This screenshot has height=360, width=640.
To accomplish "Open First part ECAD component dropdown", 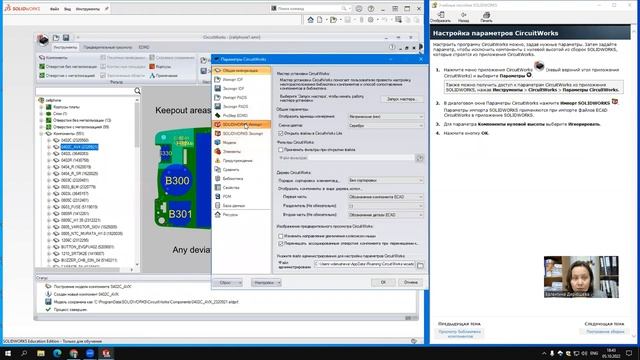I will pyautogui.click(x=386, y=197).
